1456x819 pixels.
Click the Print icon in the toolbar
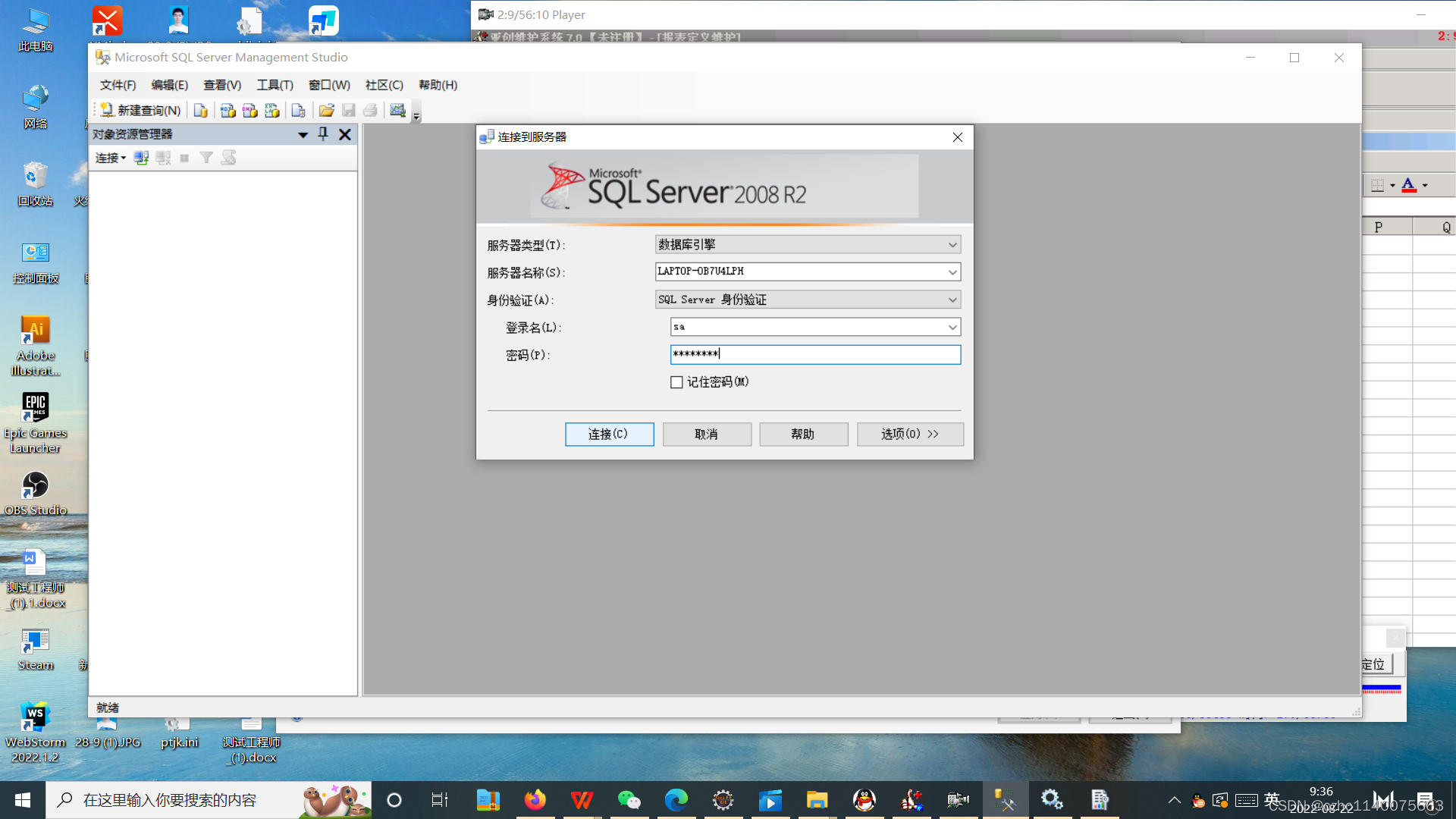pos(370,111)
